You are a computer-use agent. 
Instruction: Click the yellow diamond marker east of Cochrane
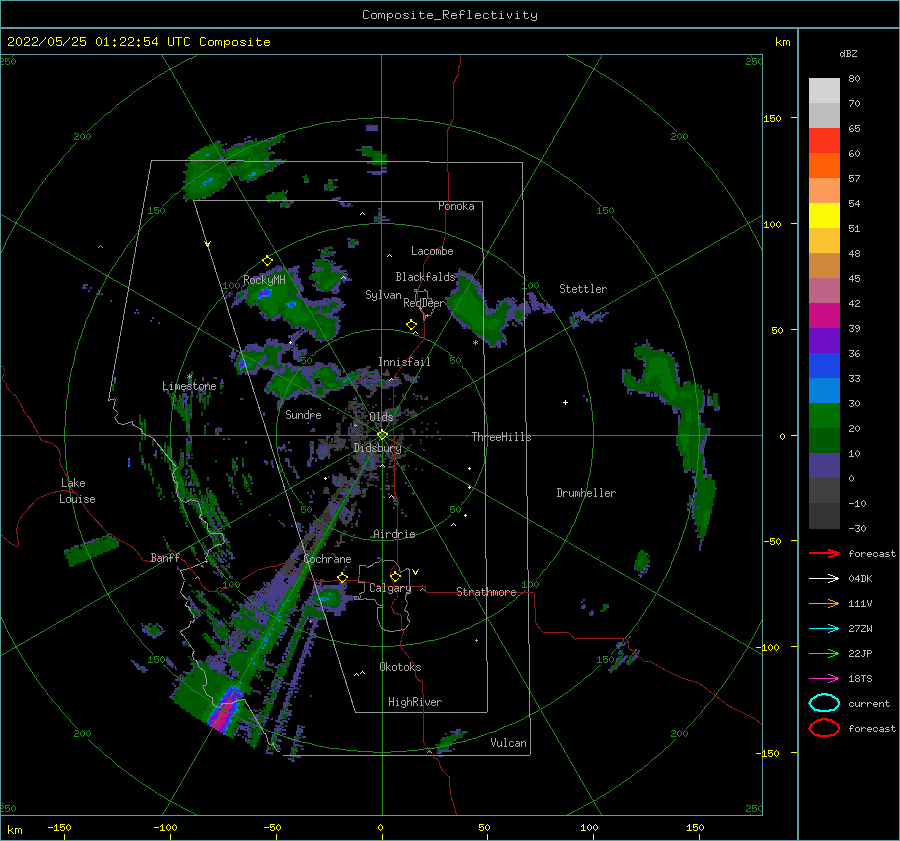(x=342, y=577)
